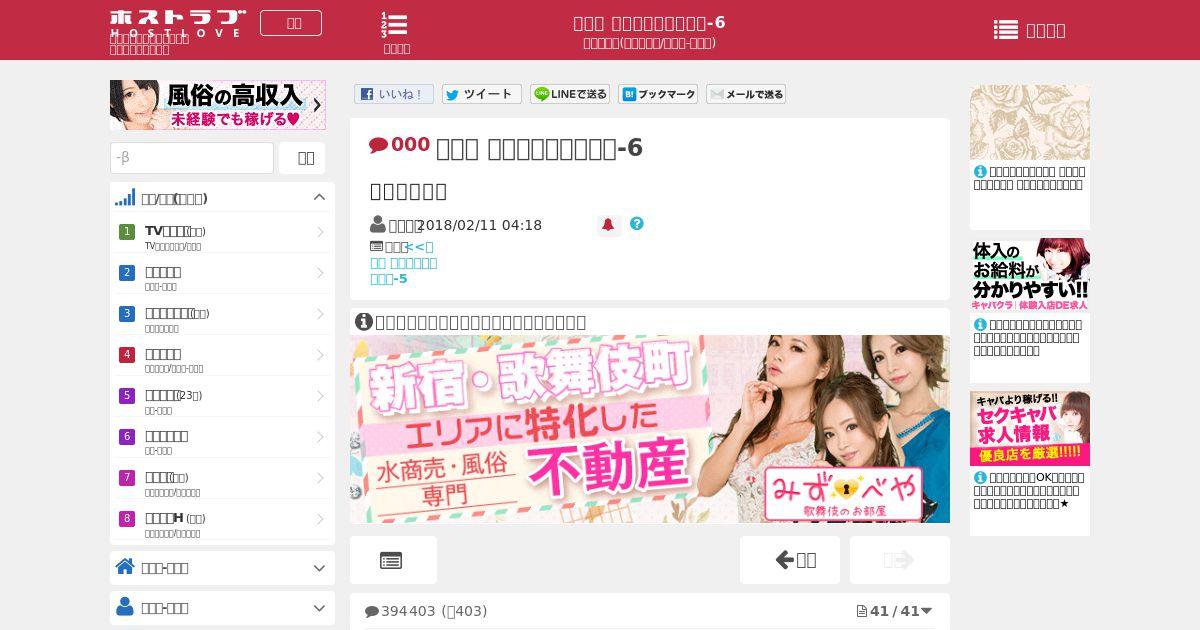
Task: Click the red number 4 rank badge
Action: (x=127, y=355)
